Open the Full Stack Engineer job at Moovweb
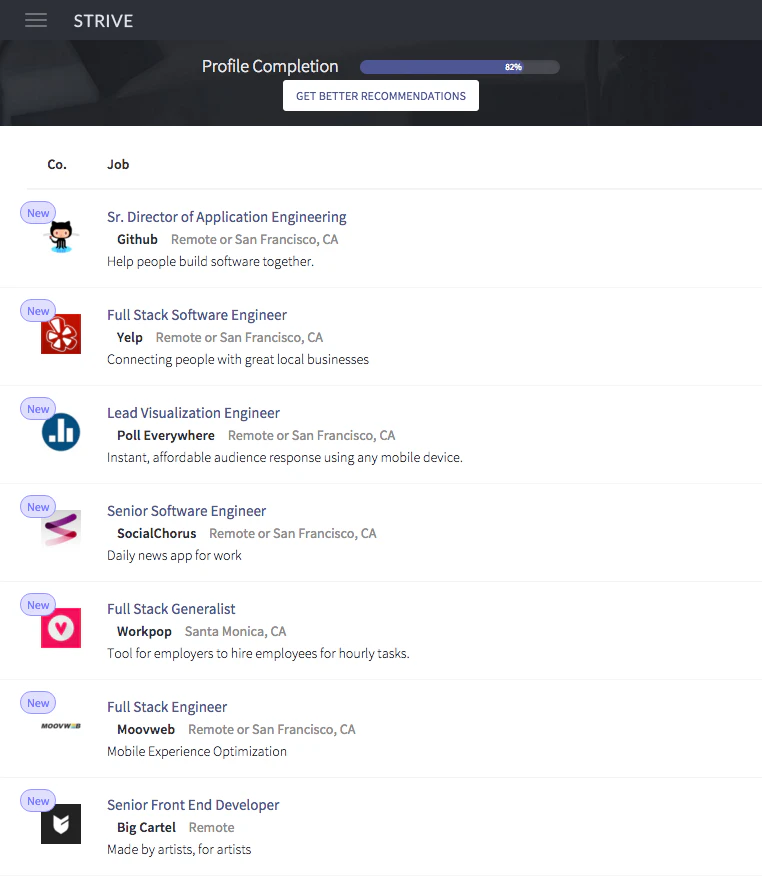 click(x=167, y=707)
